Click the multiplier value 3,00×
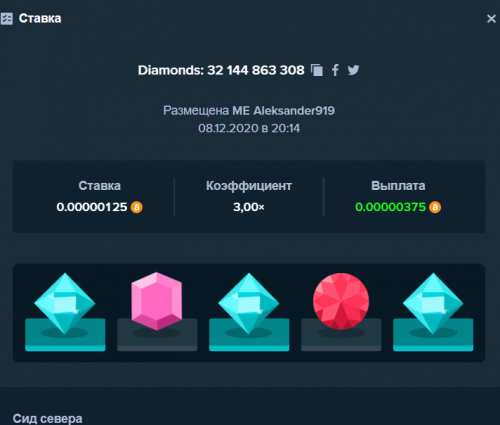Screen dimensions: 500x425 249,207
